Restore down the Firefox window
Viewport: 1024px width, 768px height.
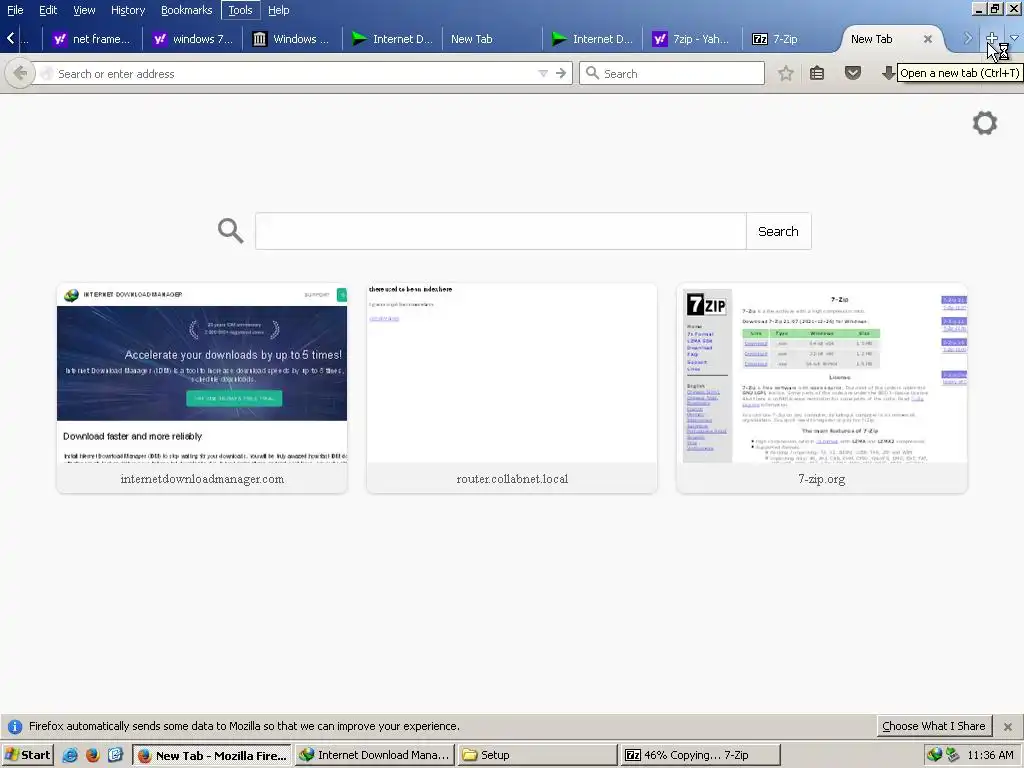995,8
